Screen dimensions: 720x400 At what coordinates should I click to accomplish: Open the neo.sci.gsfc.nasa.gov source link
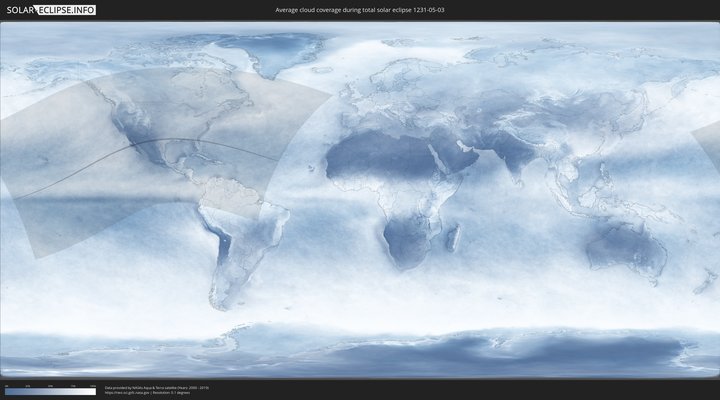(127, 393)
